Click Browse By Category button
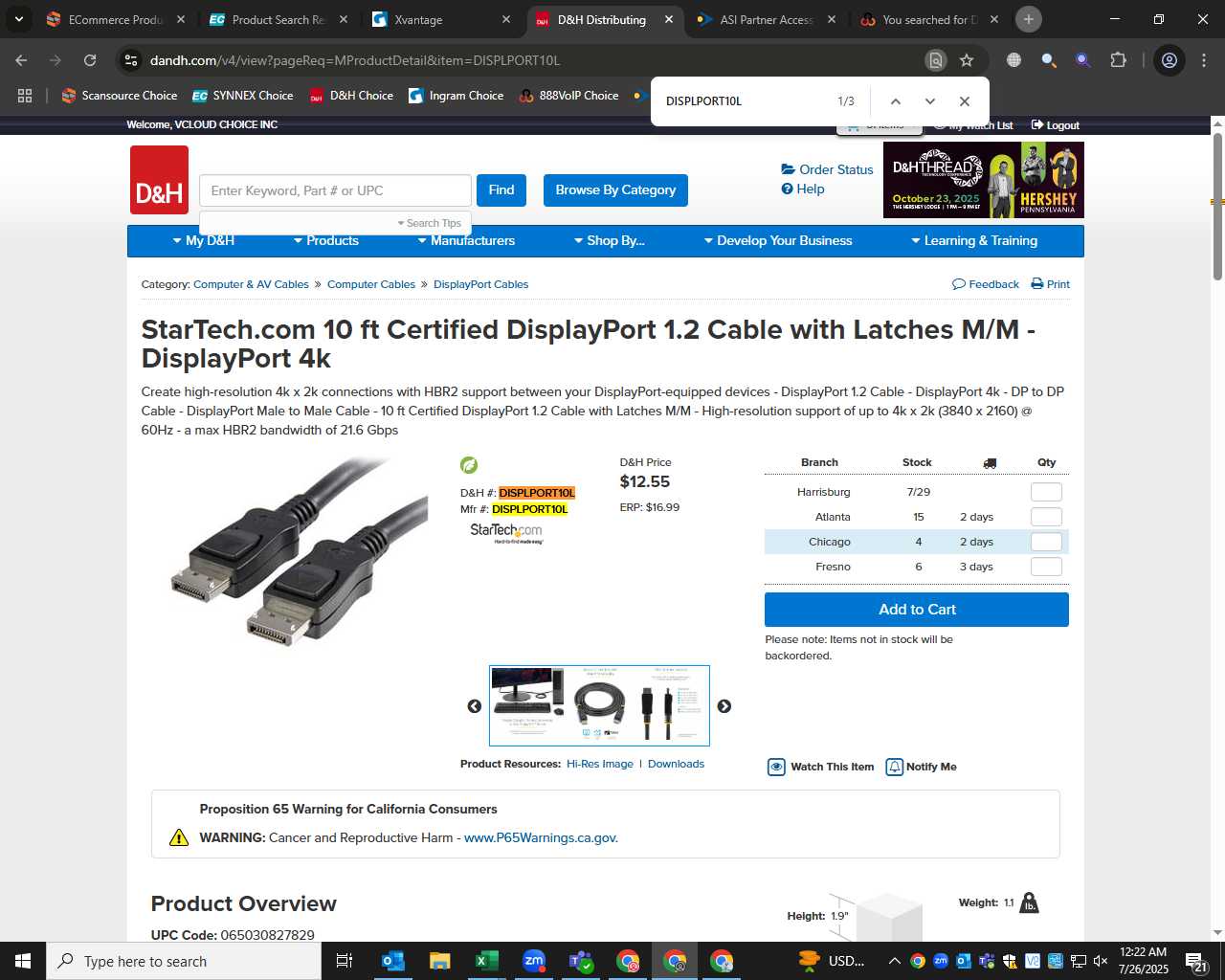1225x980 pixels. pyautogui.click(x=615, y=189)
